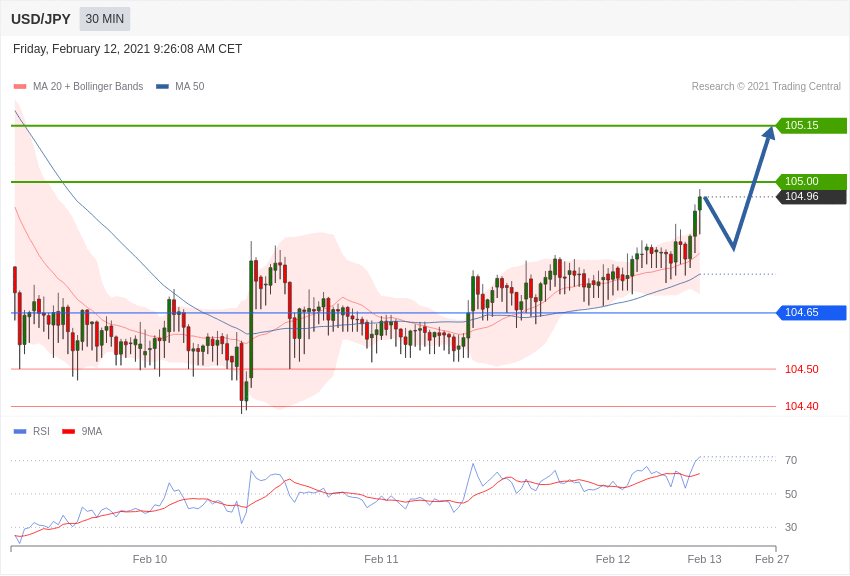Viewport: 850px width, 576px height.
Task: Click the blue RSI legend swatch
Action: coord(20,432)
